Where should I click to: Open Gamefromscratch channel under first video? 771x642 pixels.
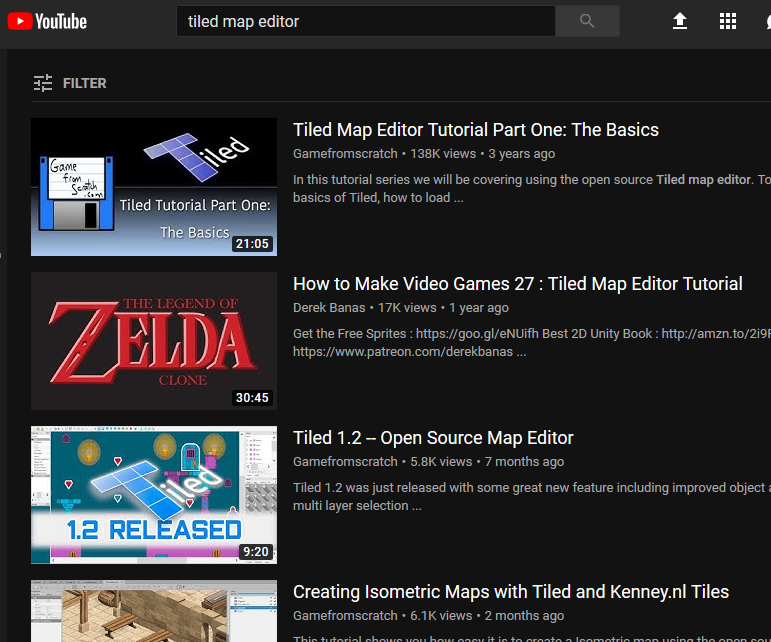click(x=345, y=153)
